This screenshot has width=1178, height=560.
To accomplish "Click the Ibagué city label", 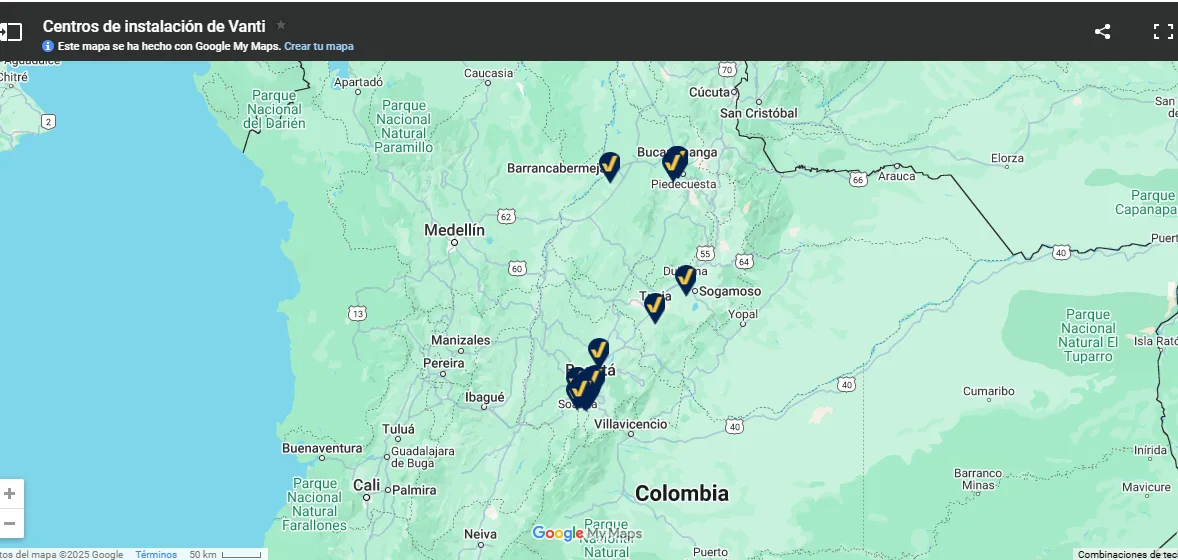I will coord(485,397).
